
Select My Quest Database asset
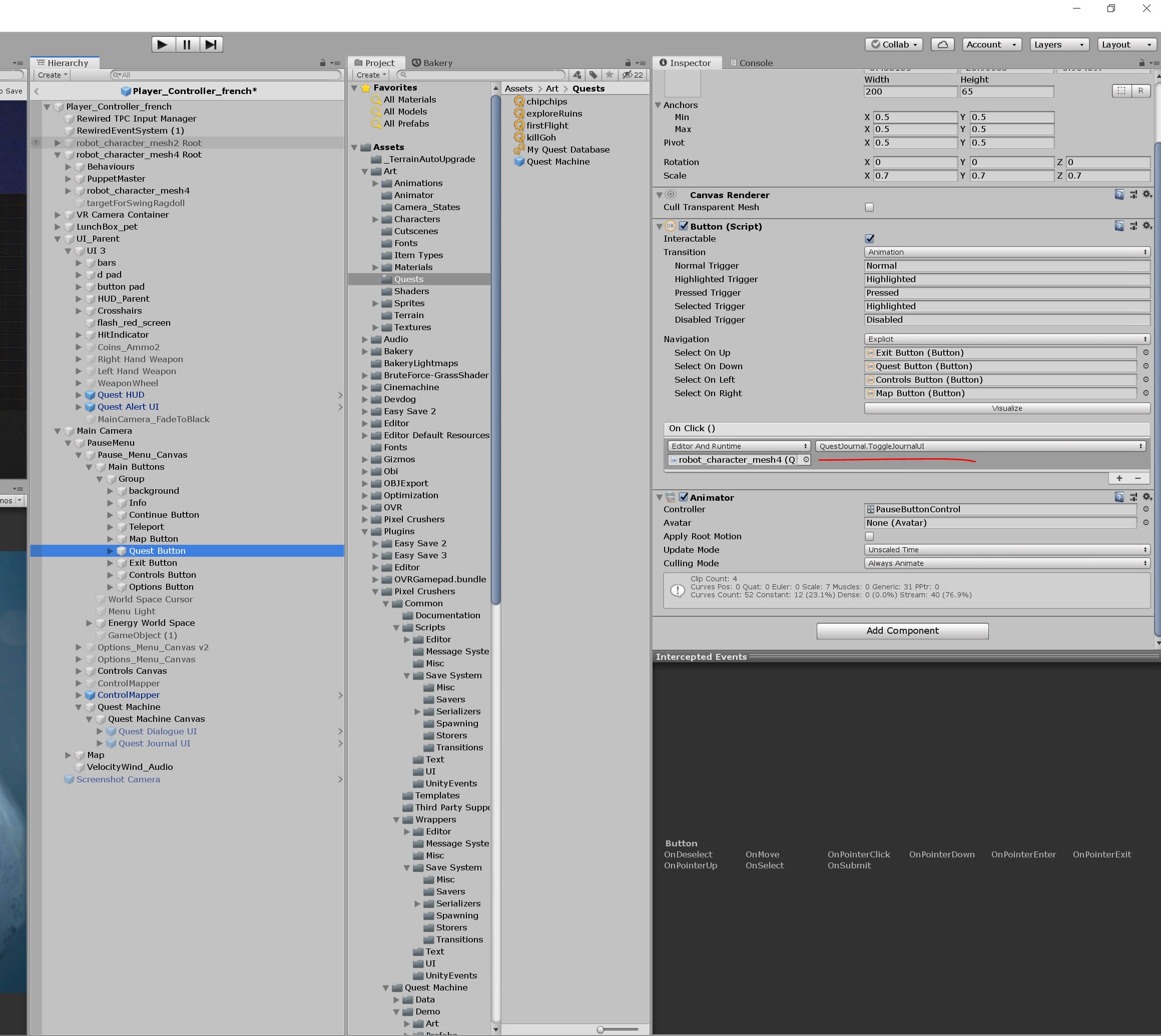pyautogui.click(x=562, y=150)
